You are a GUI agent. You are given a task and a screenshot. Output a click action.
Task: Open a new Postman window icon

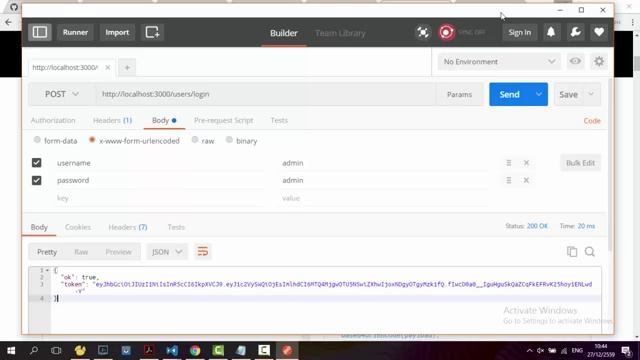tap(152, 32)
